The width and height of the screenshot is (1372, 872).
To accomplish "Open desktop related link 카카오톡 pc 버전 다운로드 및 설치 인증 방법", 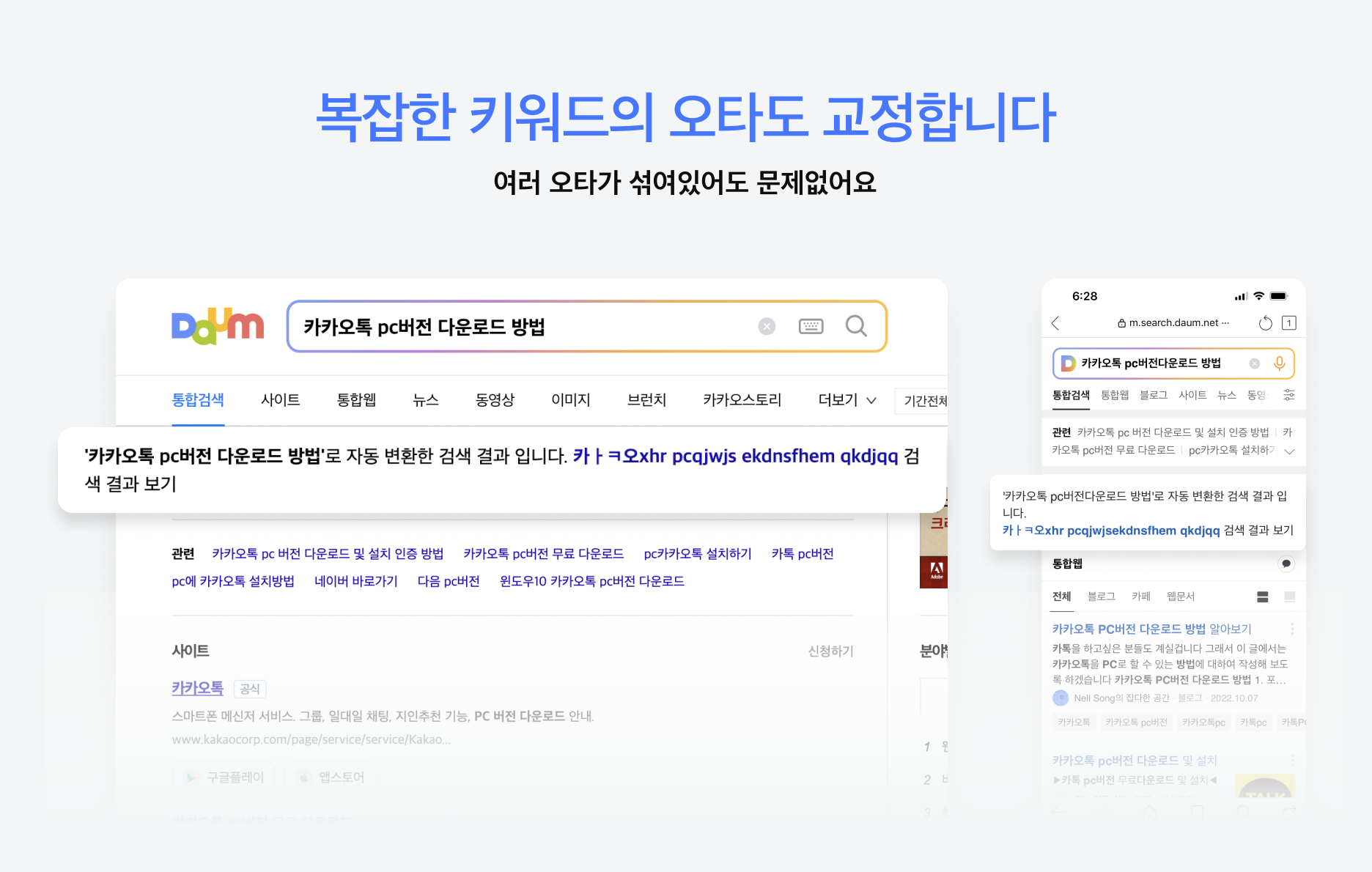I will click(x=328, y=554).
